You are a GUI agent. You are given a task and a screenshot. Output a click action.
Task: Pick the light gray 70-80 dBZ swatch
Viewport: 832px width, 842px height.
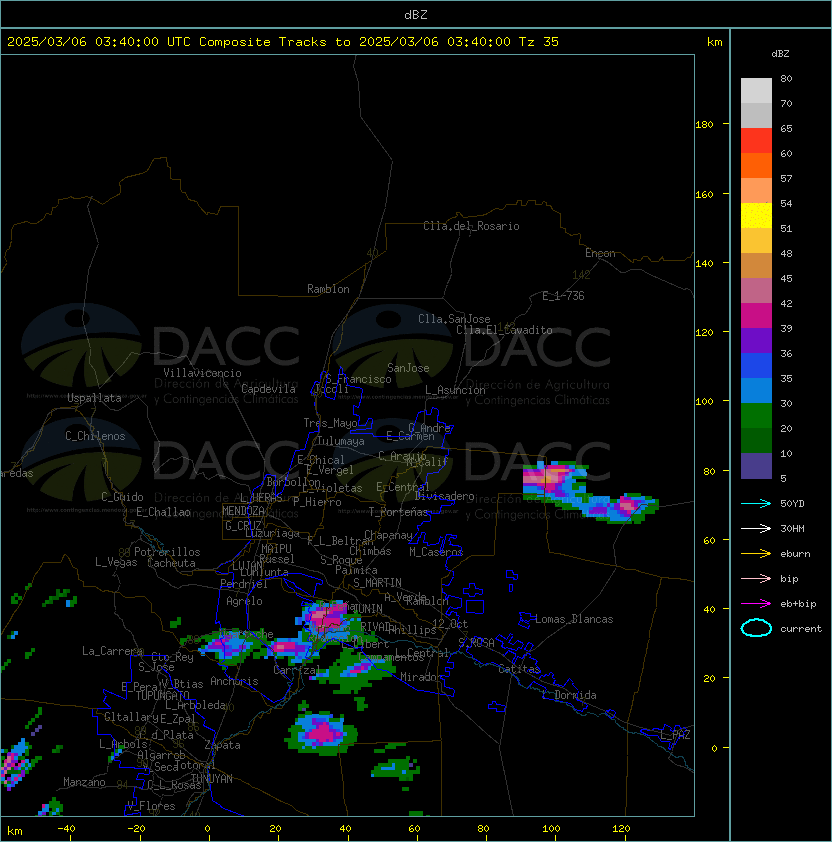pos(756,91)
